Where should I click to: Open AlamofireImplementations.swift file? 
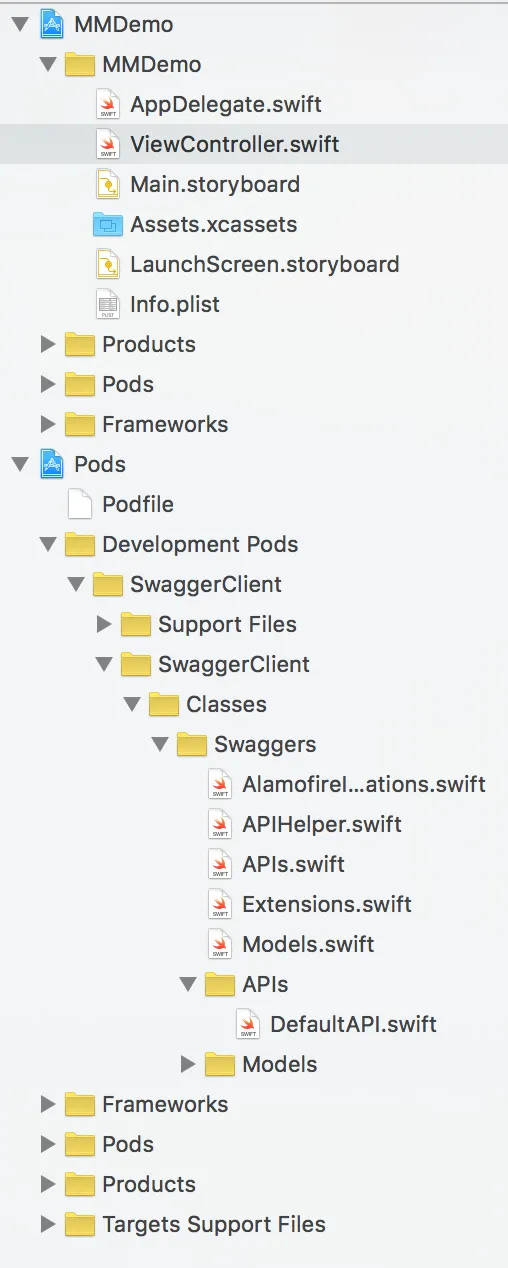point(364,784)
